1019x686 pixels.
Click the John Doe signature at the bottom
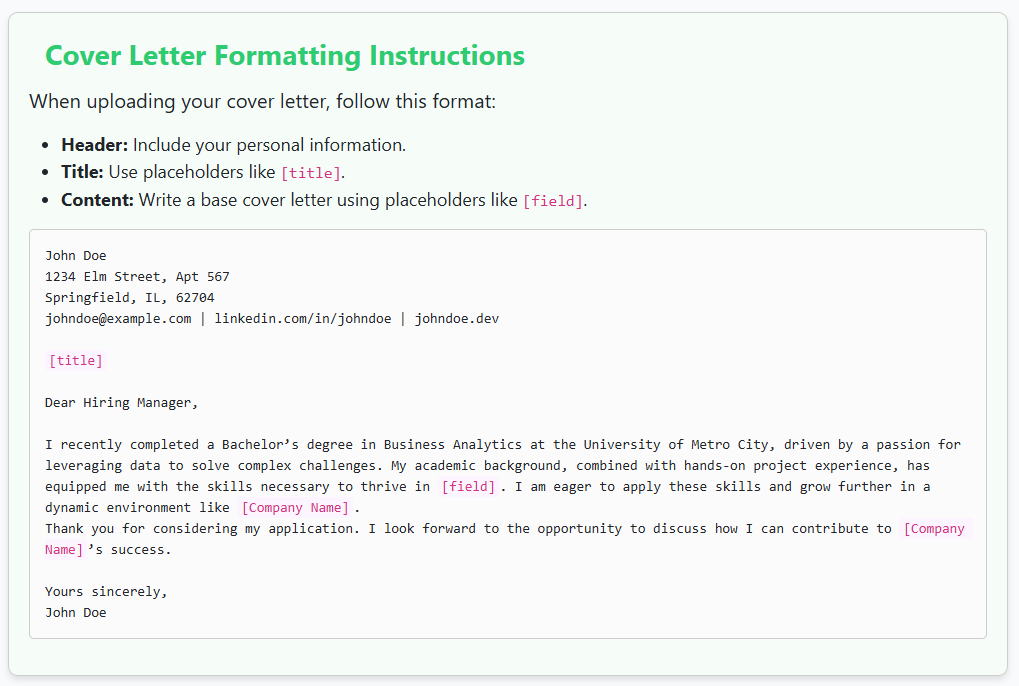click(75, 613)
